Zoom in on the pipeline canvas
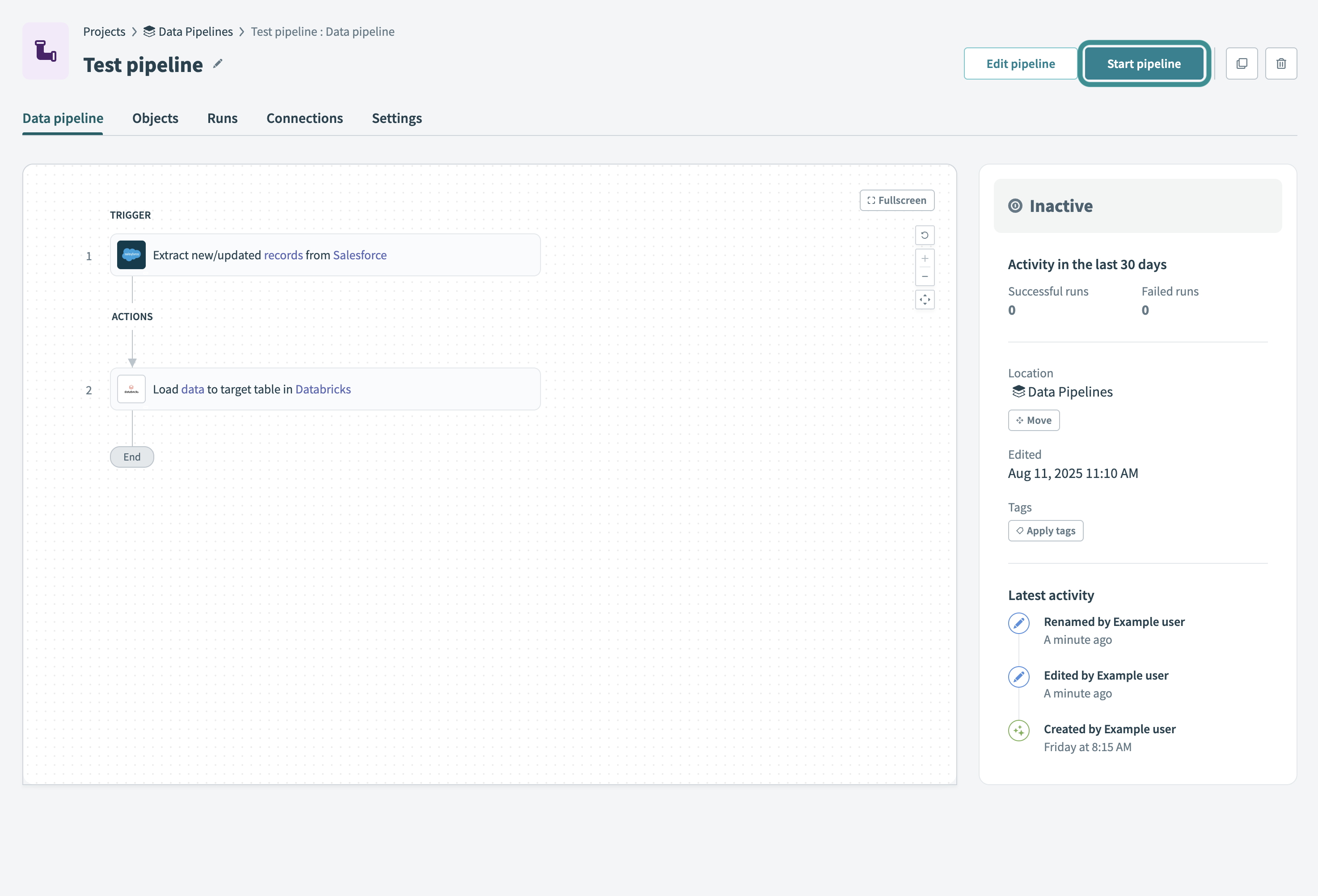 tap(925, 258)
